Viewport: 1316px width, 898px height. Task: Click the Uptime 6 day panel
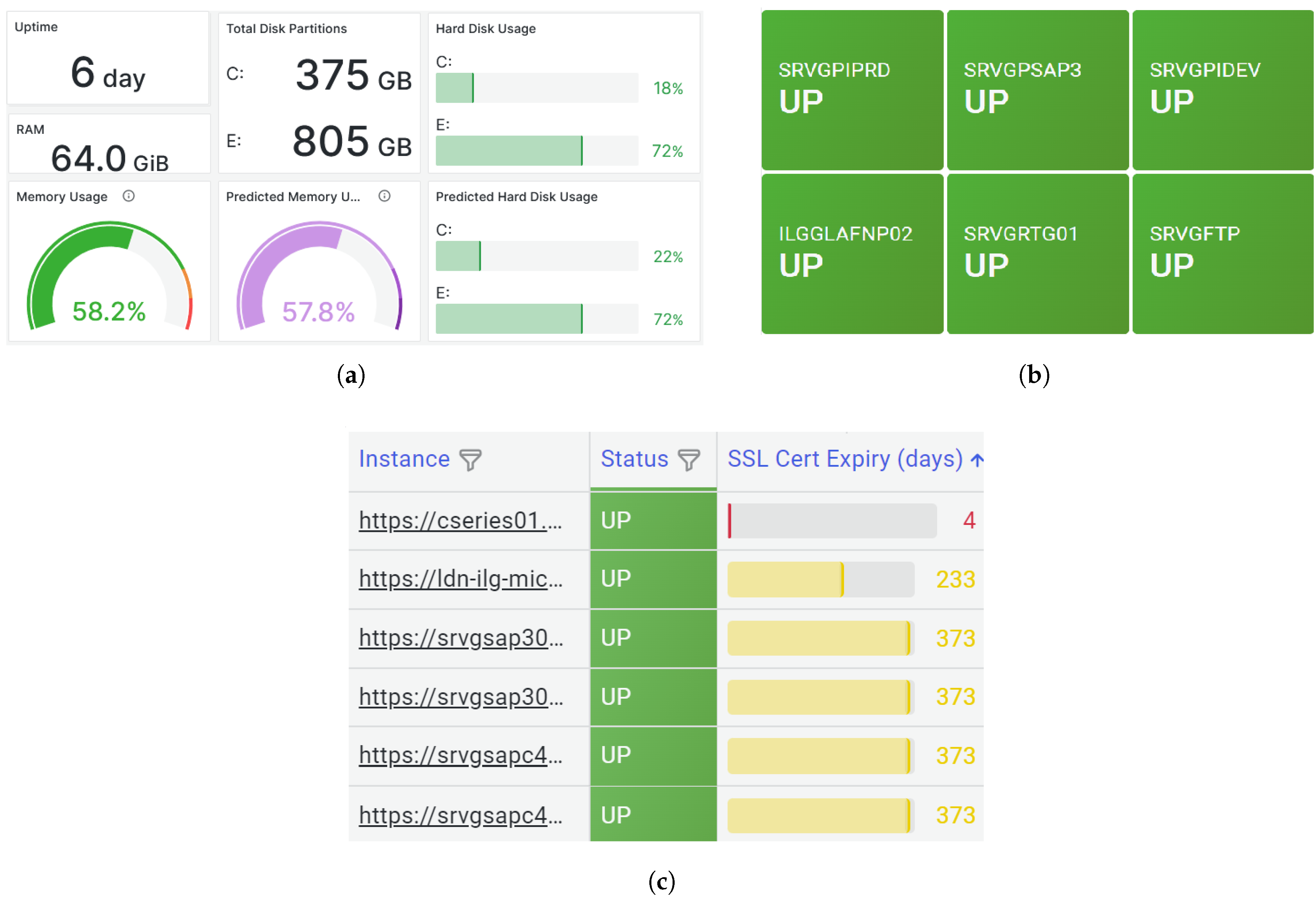pyautogui.click(x=108, y=59)
